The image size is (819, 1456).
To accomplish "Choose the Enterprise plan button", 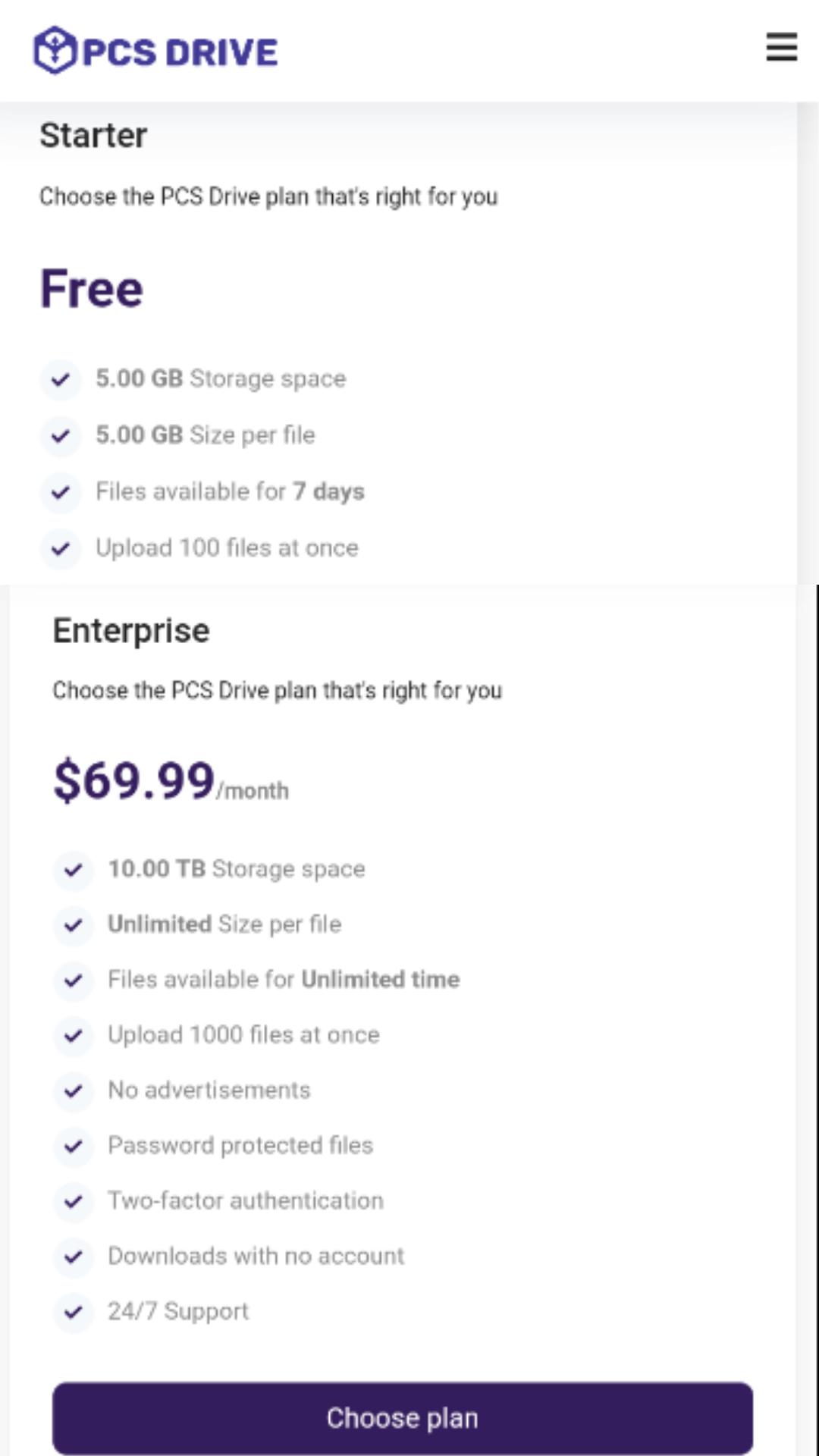I will pos(403,1418).
